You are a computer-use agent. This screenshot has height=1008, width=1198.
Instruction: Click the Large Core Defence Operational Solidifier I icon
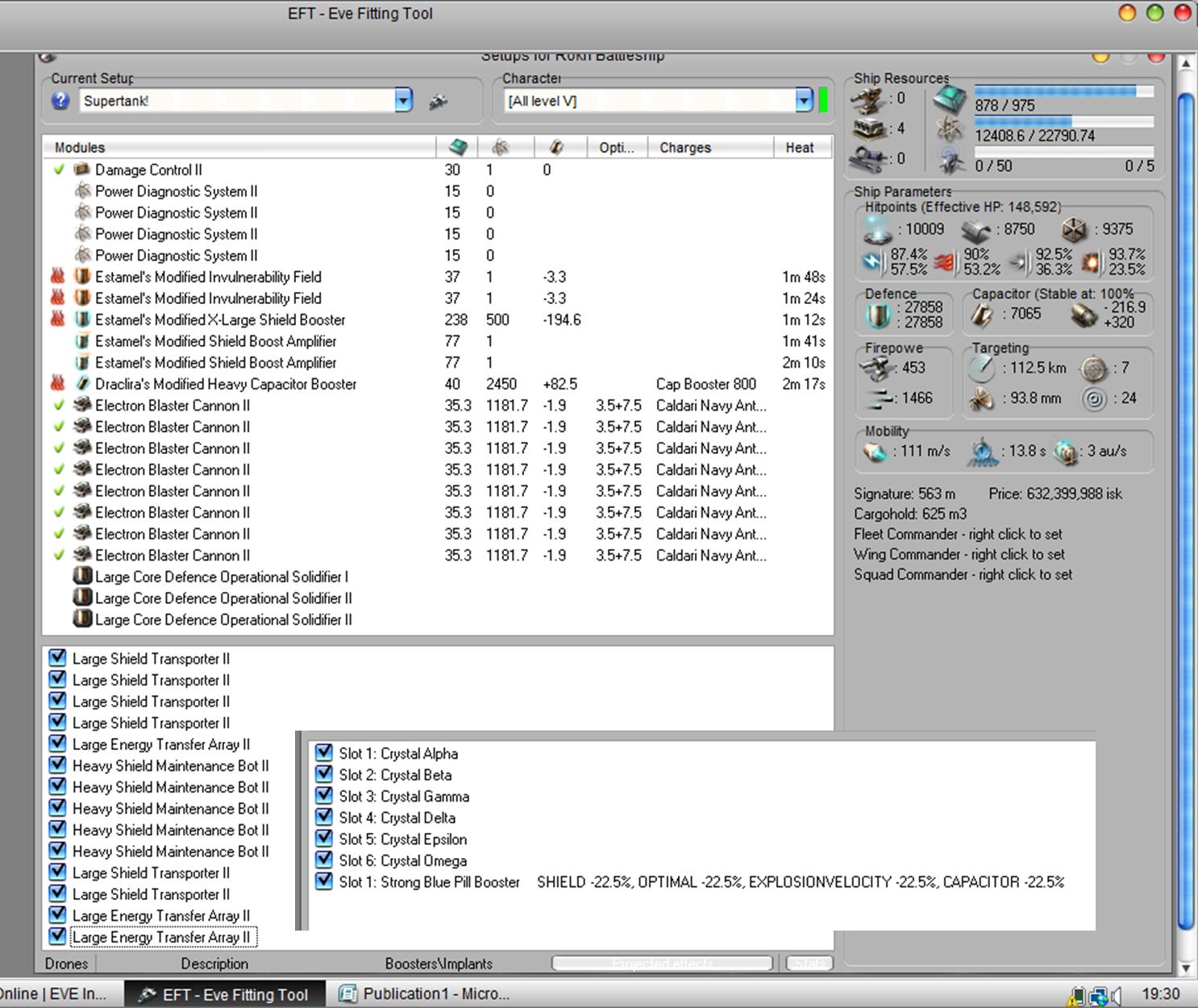click(x=81, y=577)
